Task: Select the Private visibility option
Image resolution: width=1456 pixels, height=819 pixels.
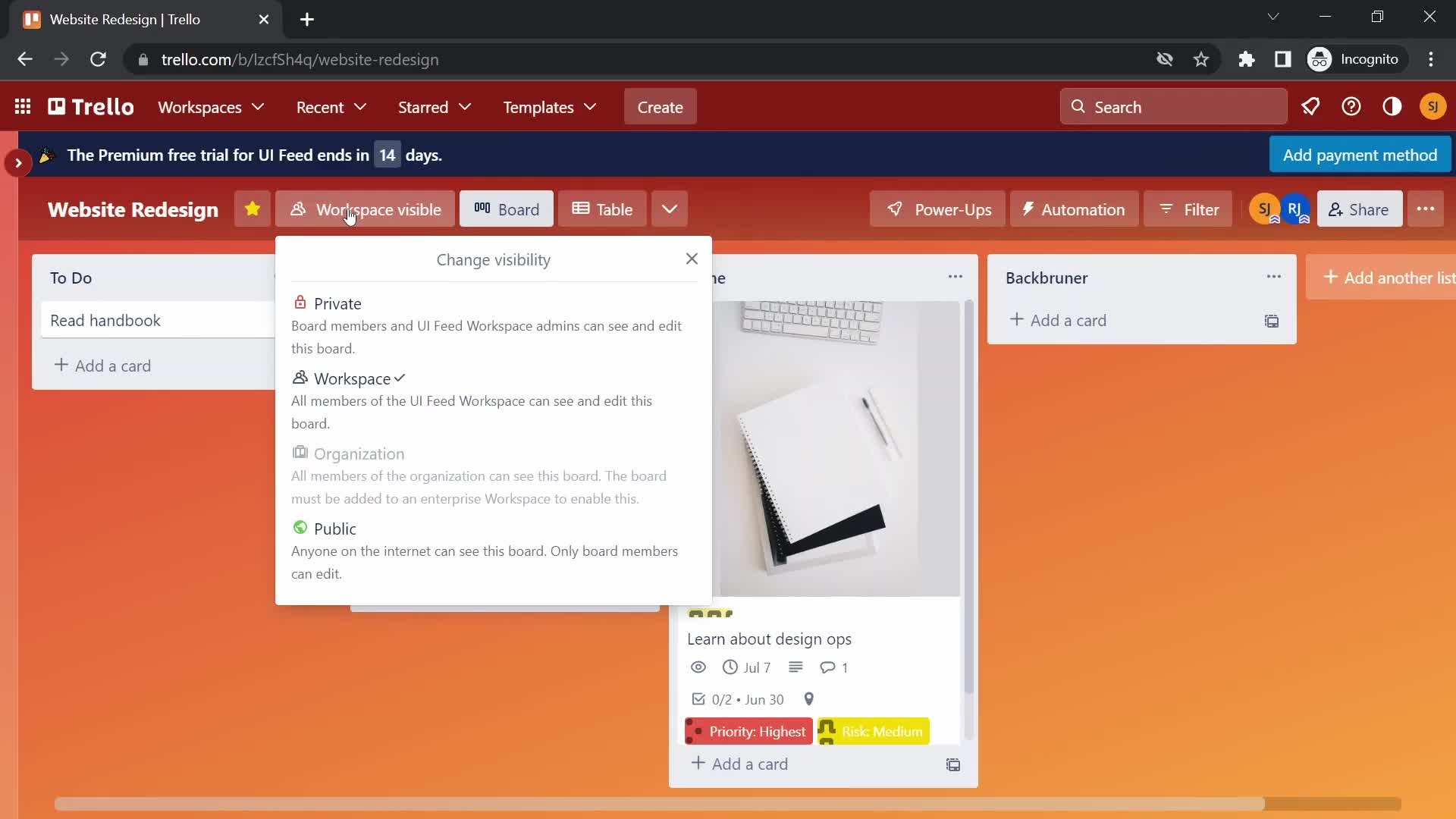Action: [x=338, y=303]
